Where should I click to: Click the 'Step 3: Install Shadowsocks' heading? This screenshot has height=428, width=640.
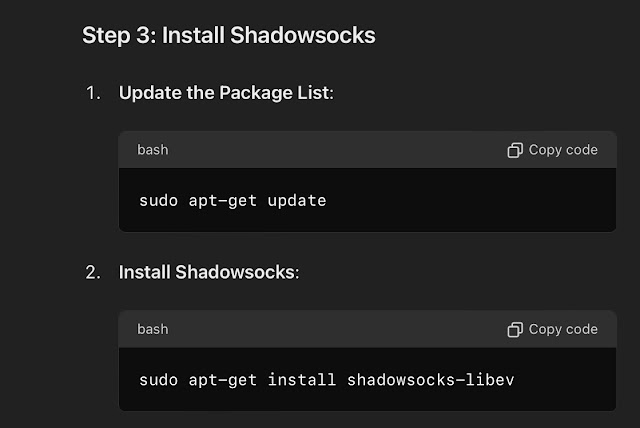click(x=229, y=35)
